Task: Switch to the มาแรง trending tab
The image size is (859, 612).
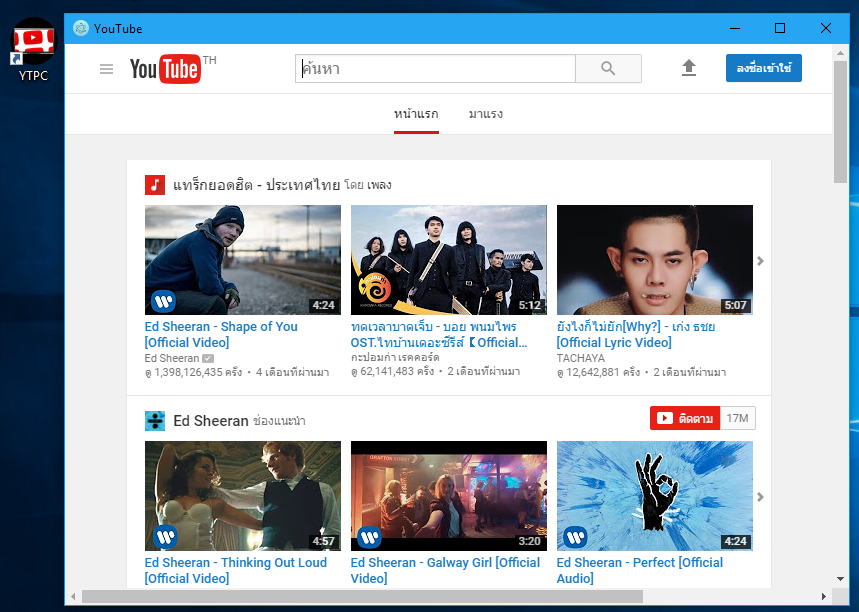Action: click(x=486, y=114)
